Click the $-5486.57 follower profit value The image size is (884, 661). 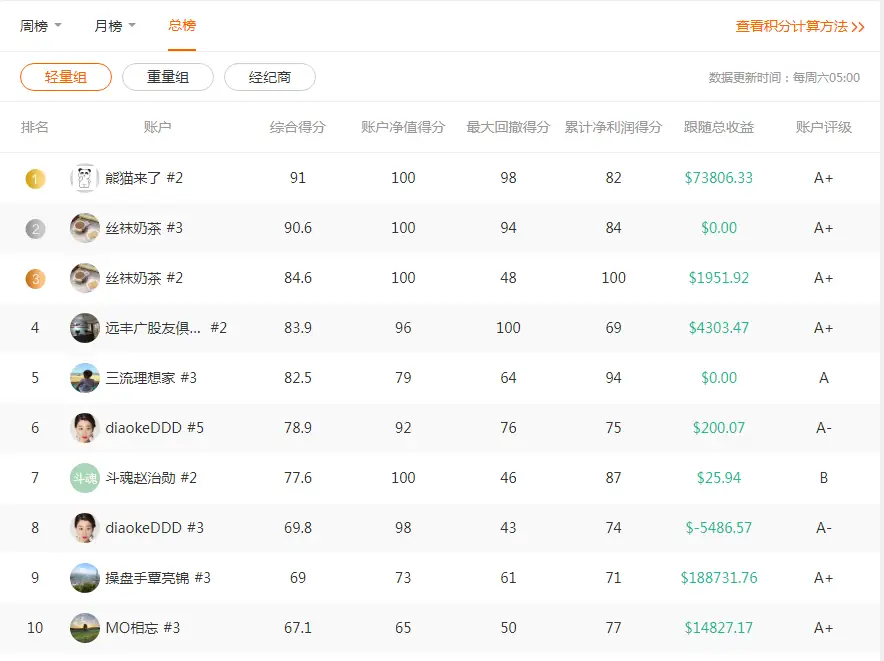[x=719, y=528]
